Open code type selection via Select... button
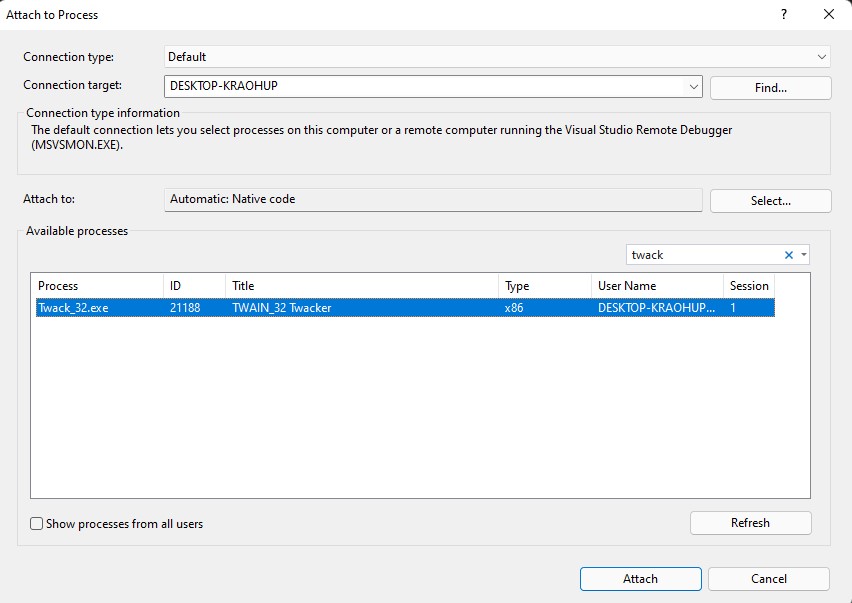The height and width of the screenshot is (603, 852). pyautogui.click(x=770, y=200)
